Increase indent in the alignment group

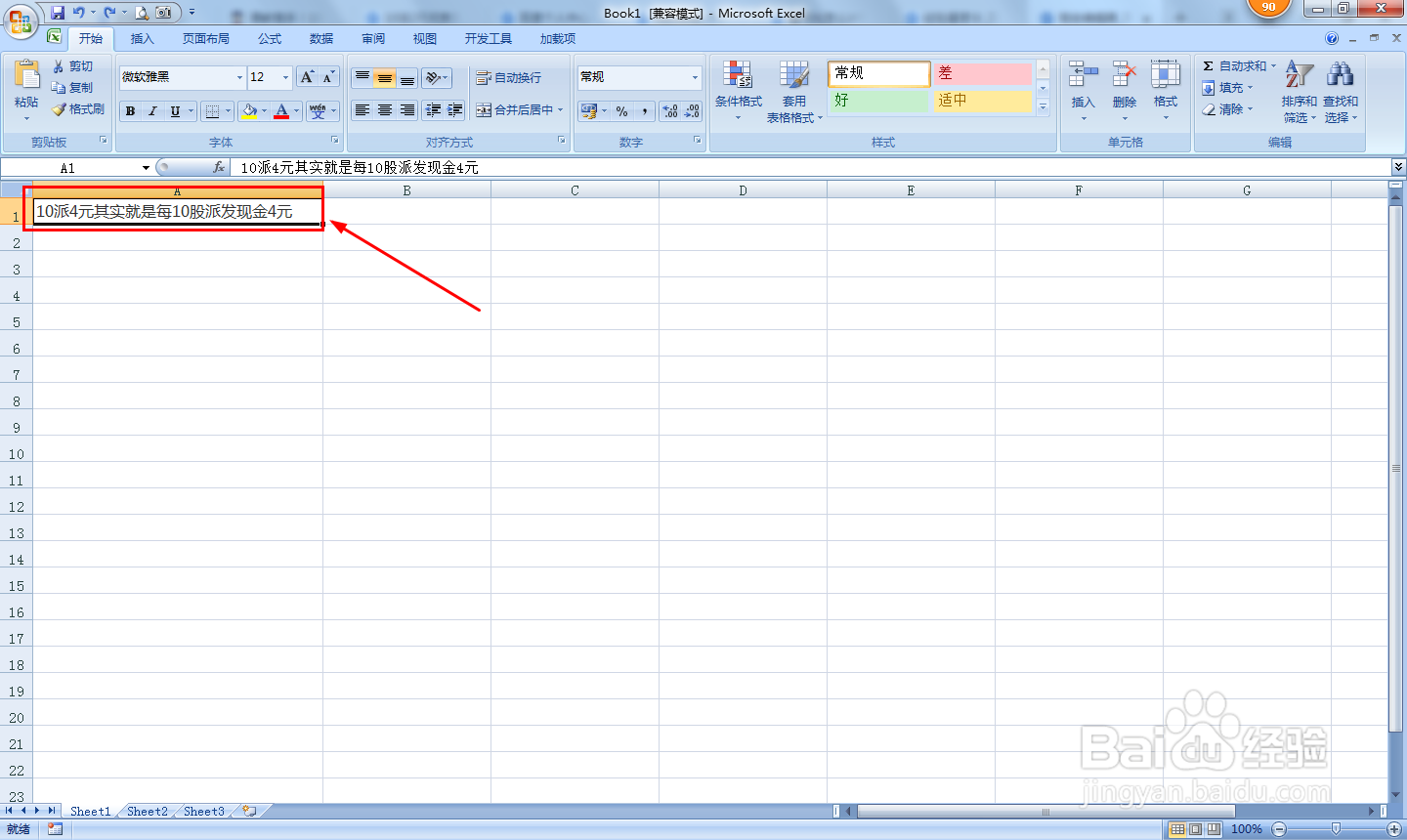(455, 110)
